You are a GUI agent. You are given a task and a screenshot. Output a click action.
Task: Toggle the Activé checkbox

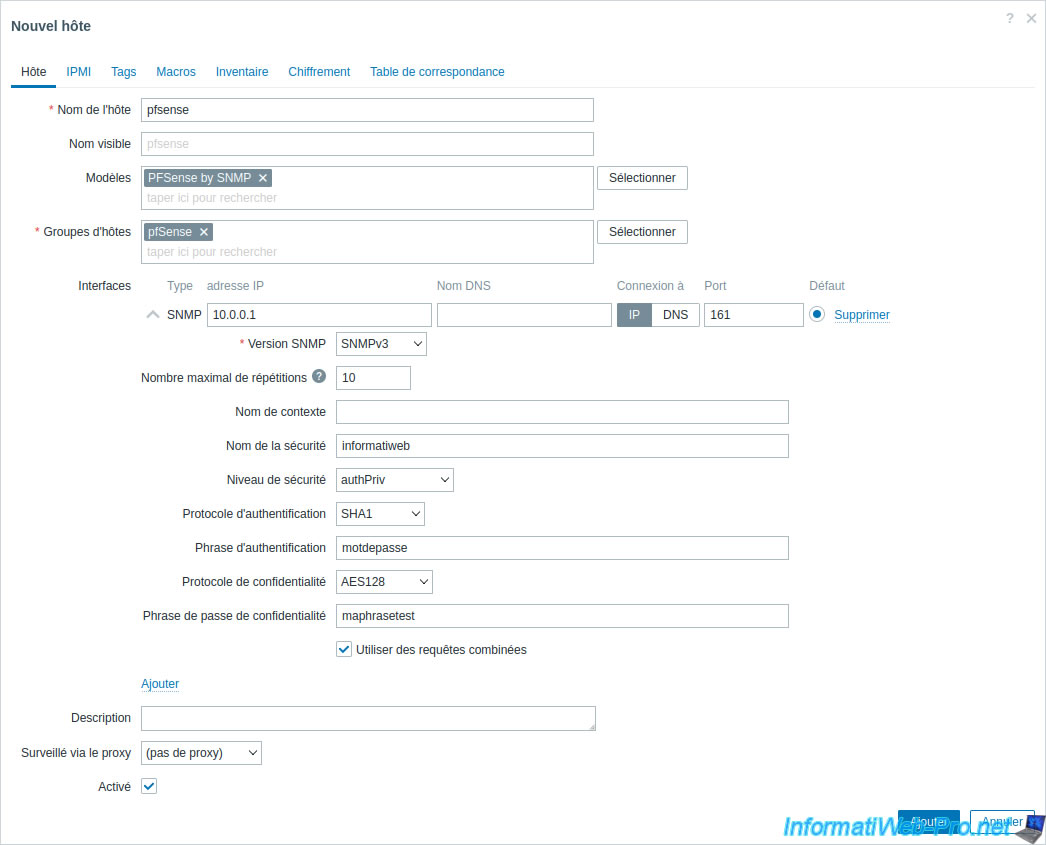pos(149,786)
